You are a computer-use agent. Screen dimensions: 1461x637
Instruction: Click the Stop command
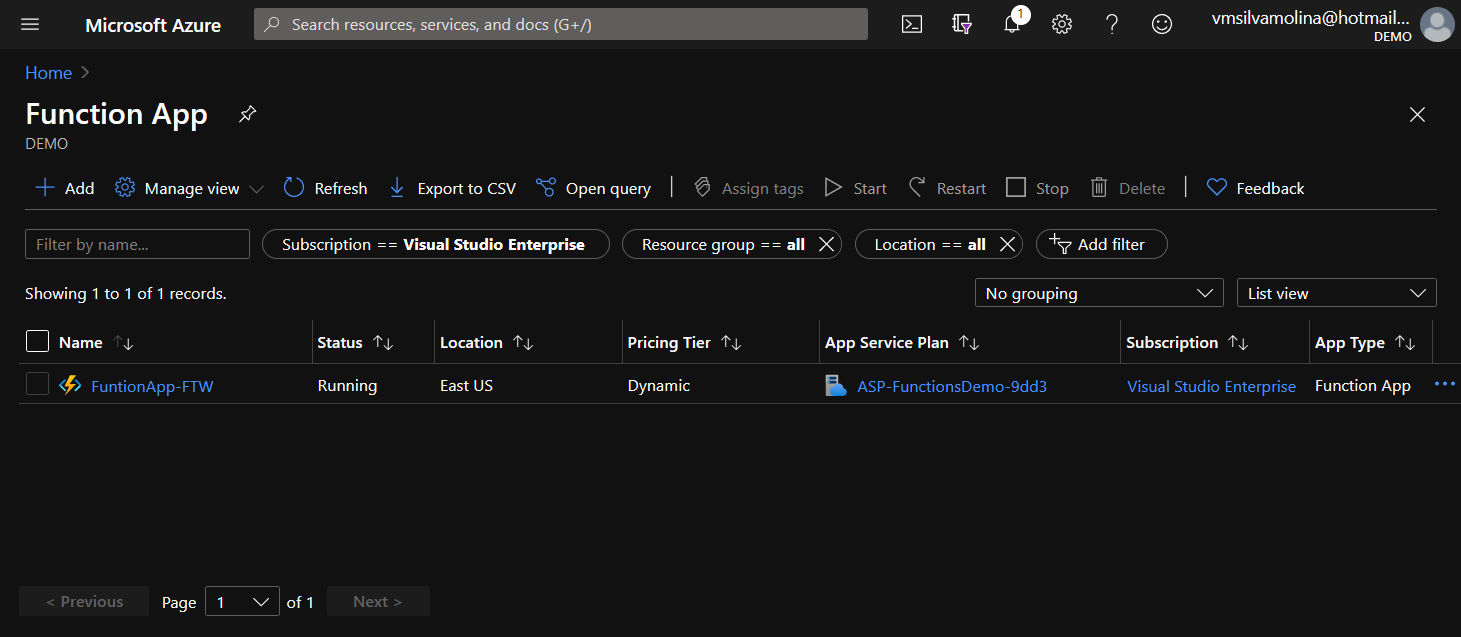click(1038, 188)
